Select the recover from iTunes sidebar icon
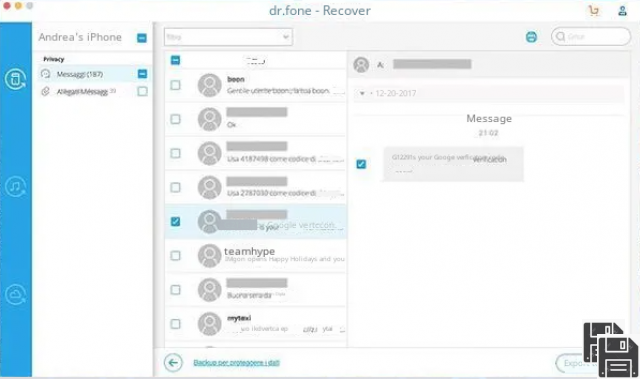 16,187
